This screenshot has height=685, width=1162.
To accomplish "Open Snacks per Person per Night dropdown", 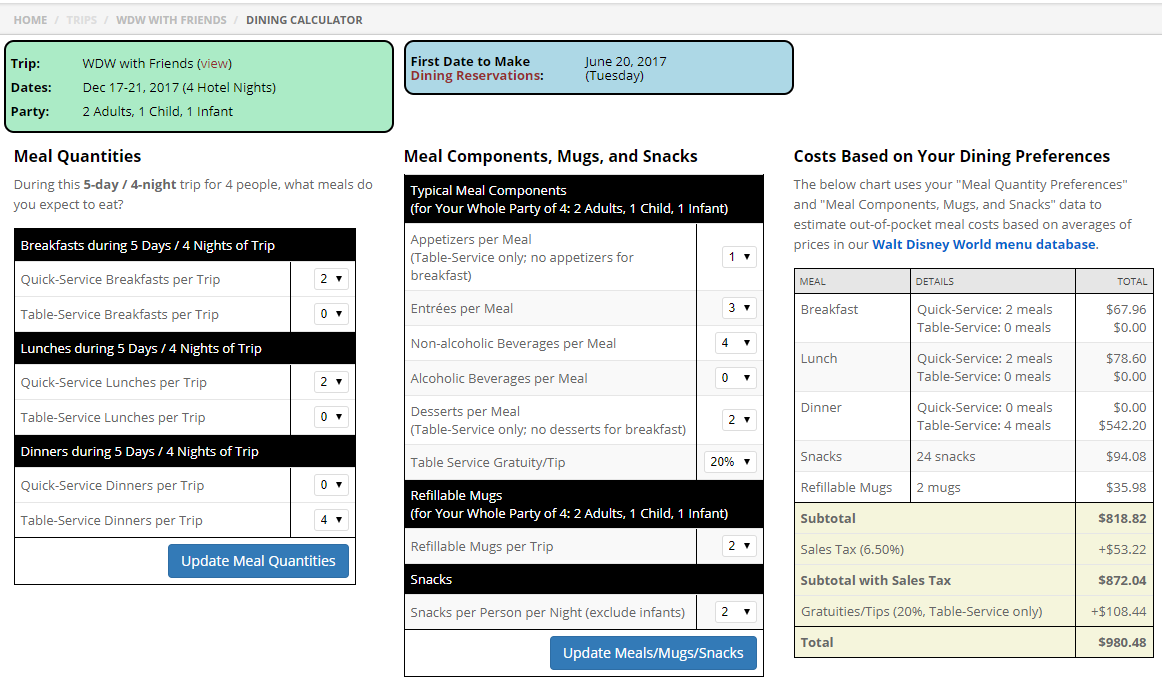I will (x=735, y=612).
